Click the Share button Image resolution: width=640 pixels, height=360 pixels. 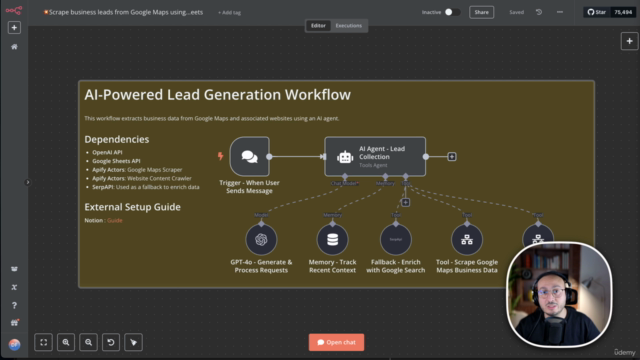[x=482, y=12]
